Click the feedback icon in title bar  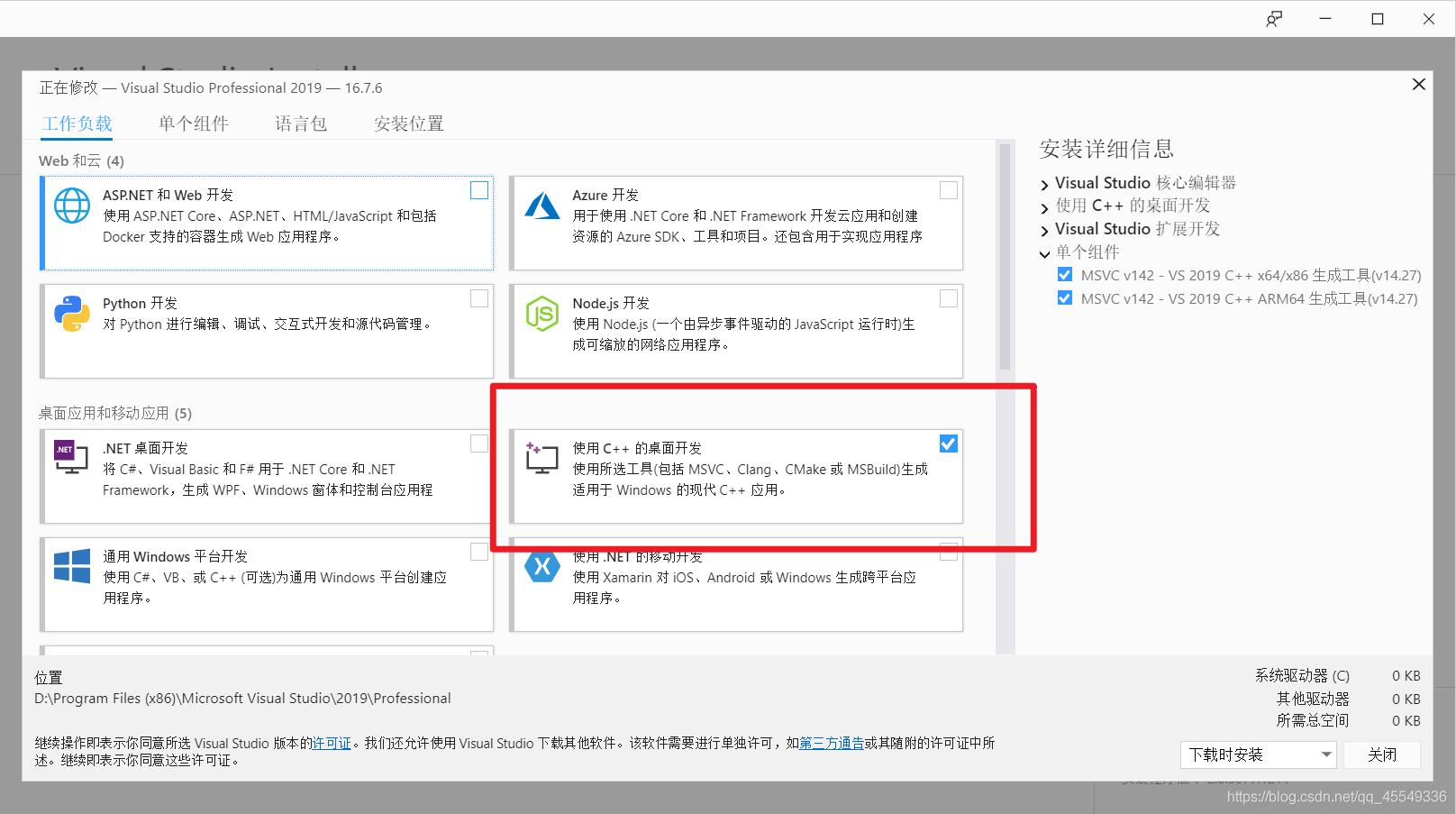click(x=1274, y=19)
